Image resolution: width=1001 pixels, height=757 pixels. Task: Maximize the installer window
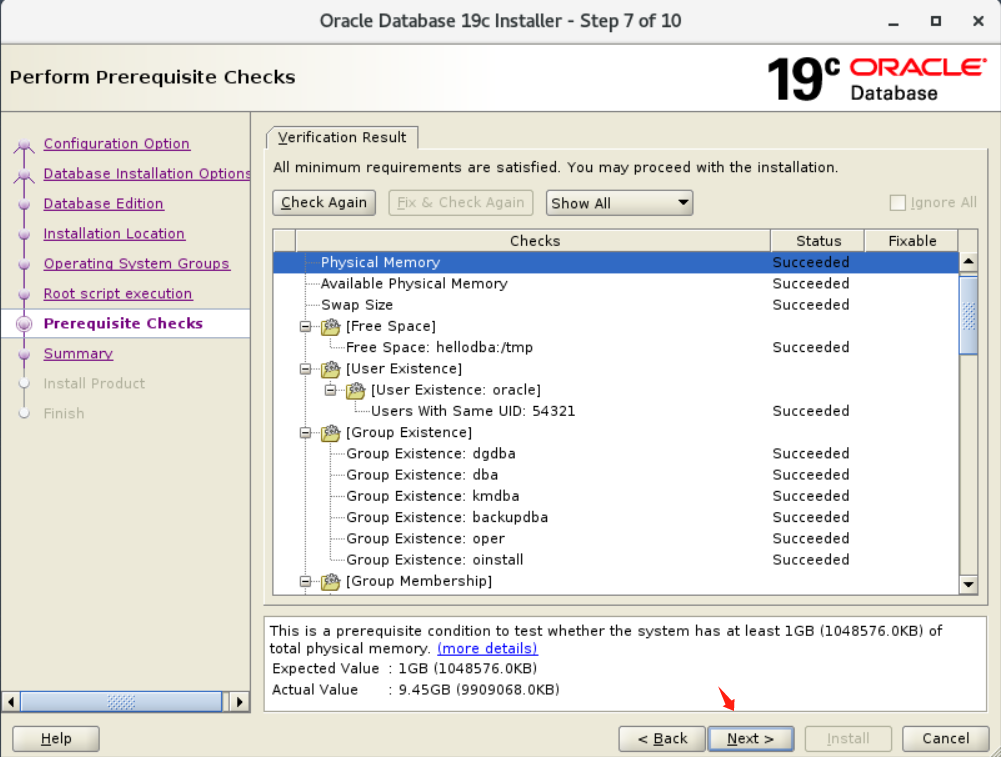[935, 21]
